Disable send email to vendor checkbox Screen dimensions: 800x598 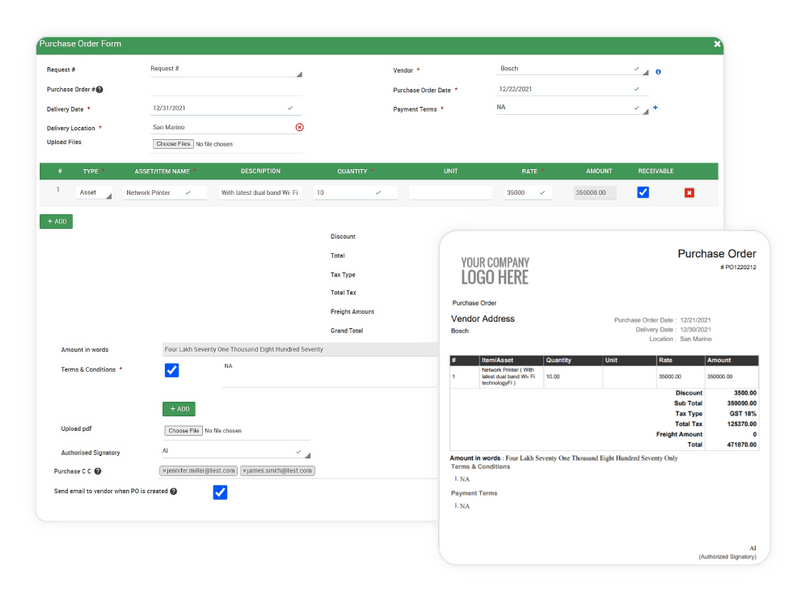pyautogui.click(x=220, y=492)
